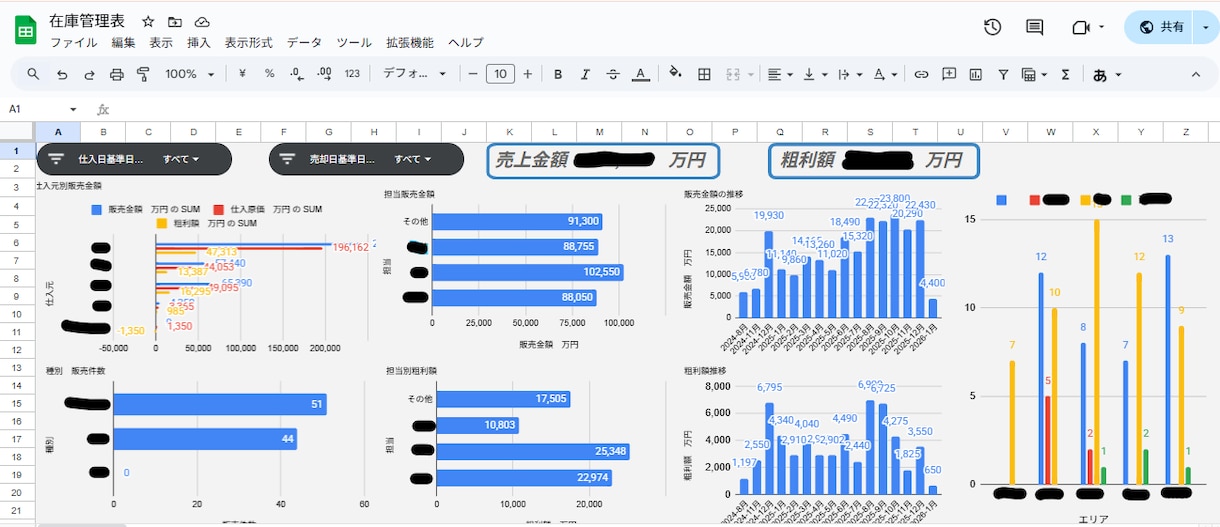Screen dimensions: 1220x527
Task: Toggle italic formatting
Action: (x=585, y=74)
